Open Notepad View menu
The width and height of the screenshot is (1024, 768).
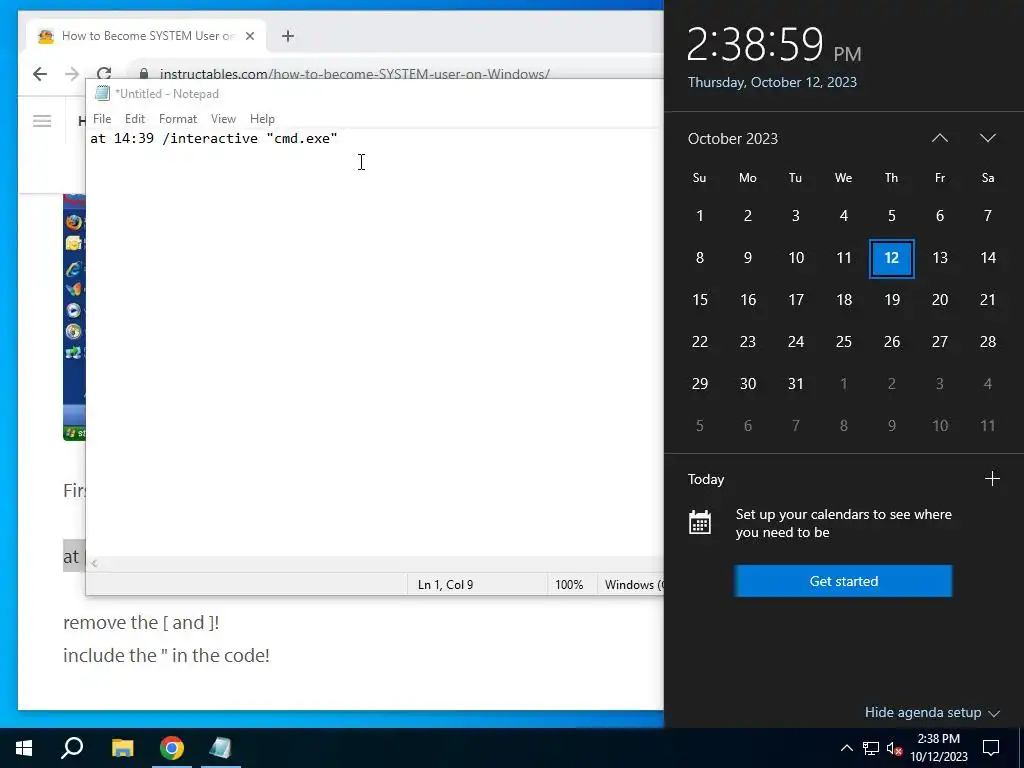coord(223,119)
